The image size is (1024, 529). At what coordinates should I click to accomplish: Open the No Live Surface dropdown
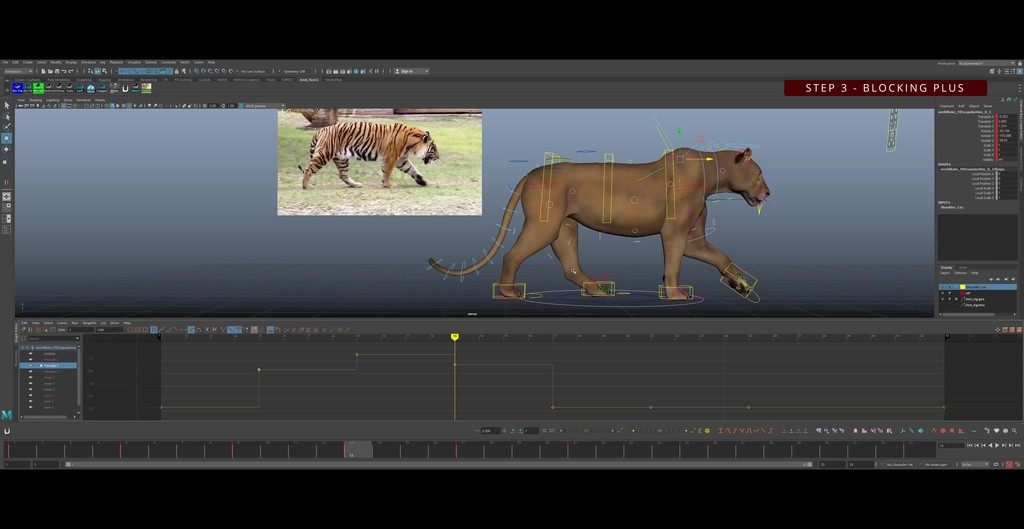coord(253,71)
